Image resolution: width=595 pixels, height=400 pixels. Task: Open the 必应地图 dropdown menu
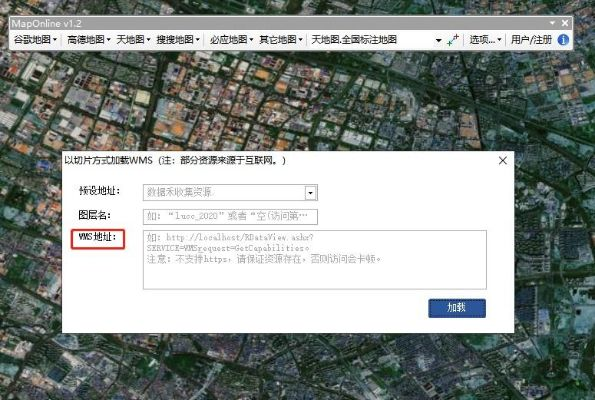pos(231,39)
